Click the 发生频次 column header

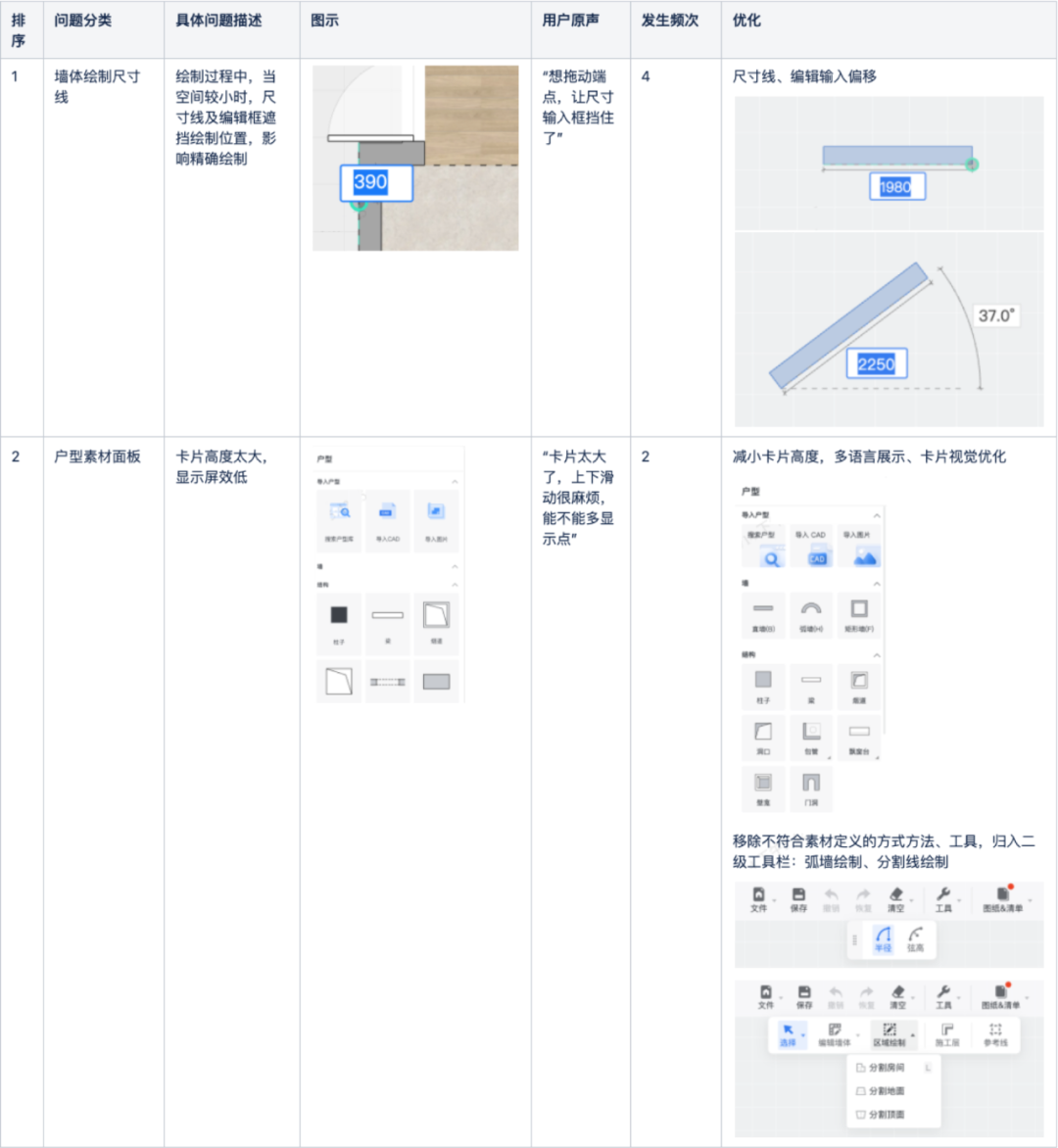point(670,21)
